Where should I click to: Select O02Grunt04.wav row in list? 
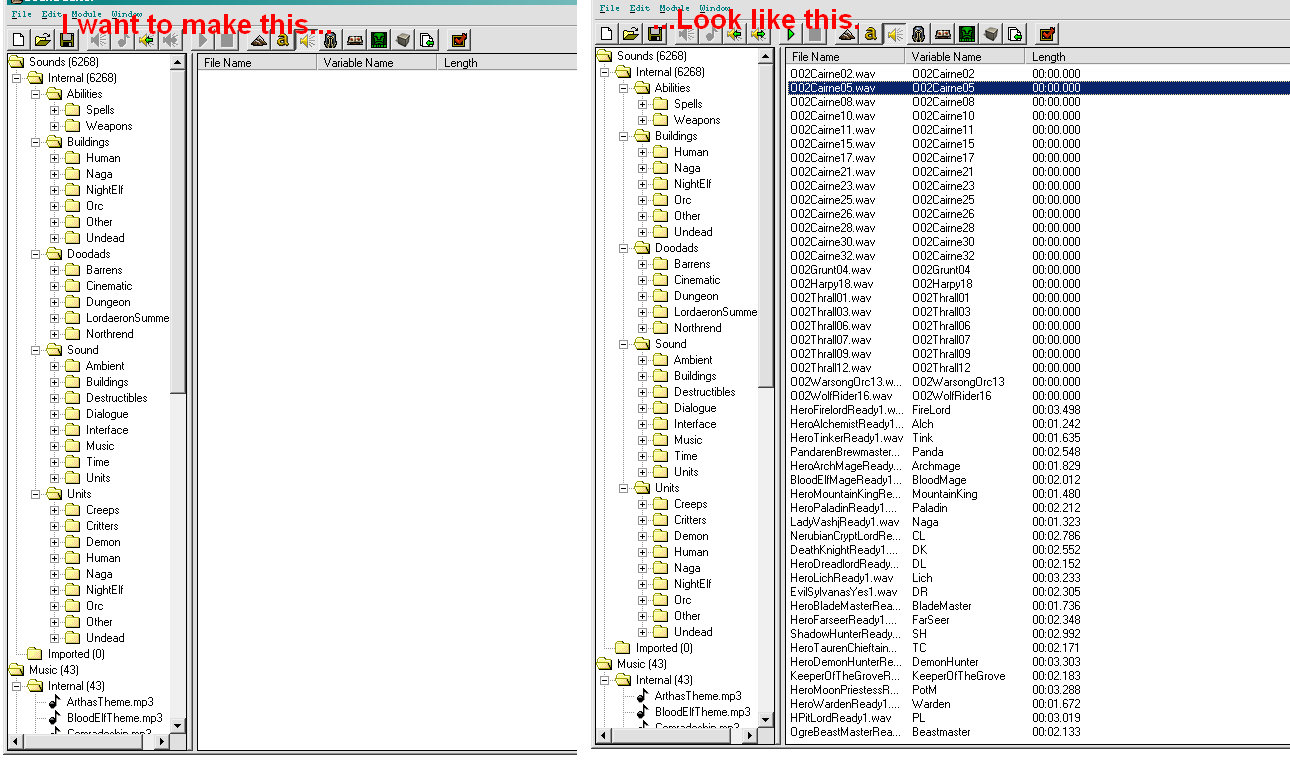(1038, 270)
